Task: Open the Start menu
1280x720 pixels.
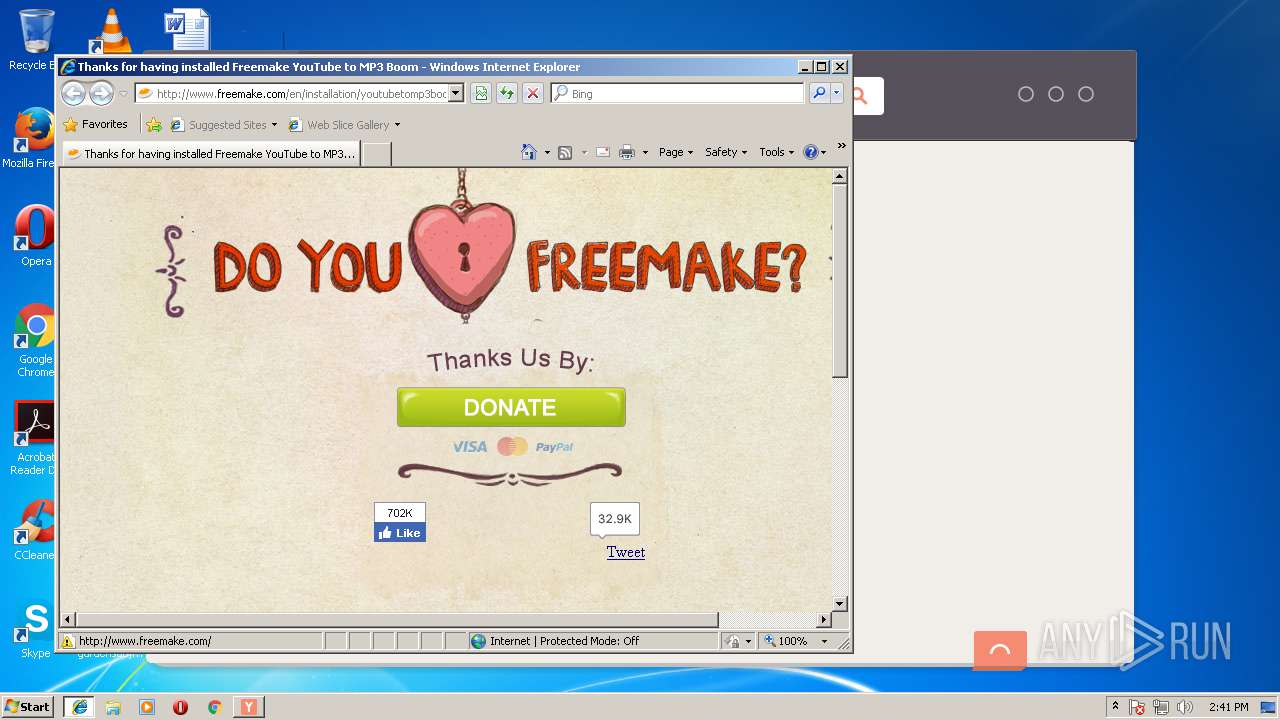Action: point(27,706)
